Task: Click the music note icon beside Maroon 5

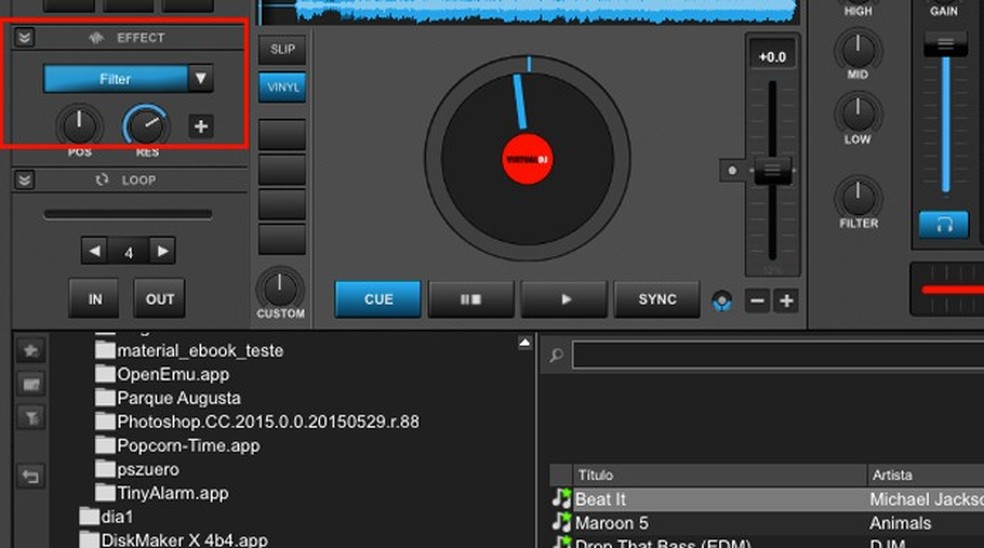Action: [x=562, y=523]
